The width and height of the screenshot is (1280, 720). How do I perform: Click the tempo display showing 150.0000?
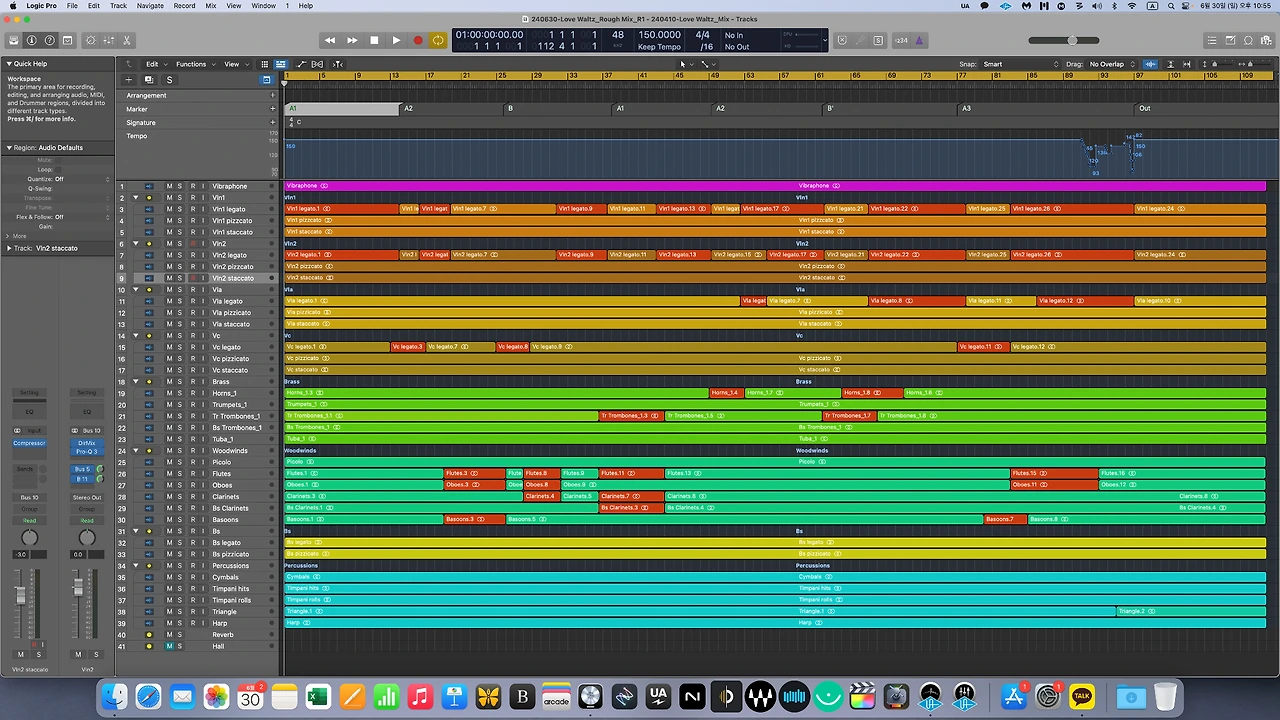pyautogui.click(x=660, y=35)
